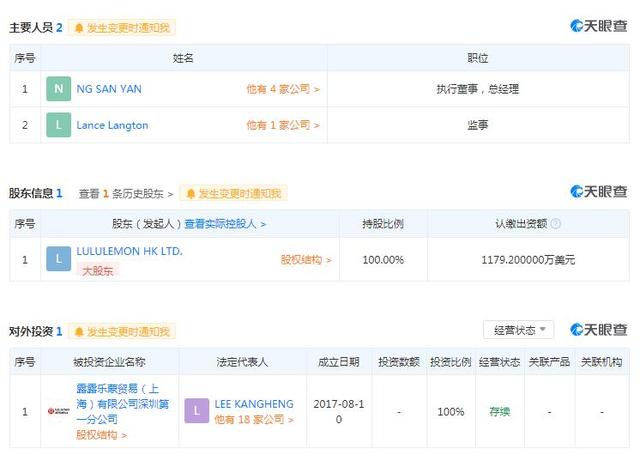Click 姓名 column header
The width and height of the screenshot is (640, 473).
coord(183,58)
